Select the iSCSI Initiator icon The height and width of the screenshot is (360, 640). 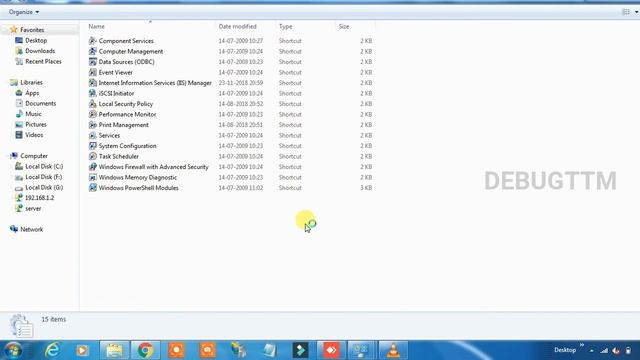coord(93,93)
